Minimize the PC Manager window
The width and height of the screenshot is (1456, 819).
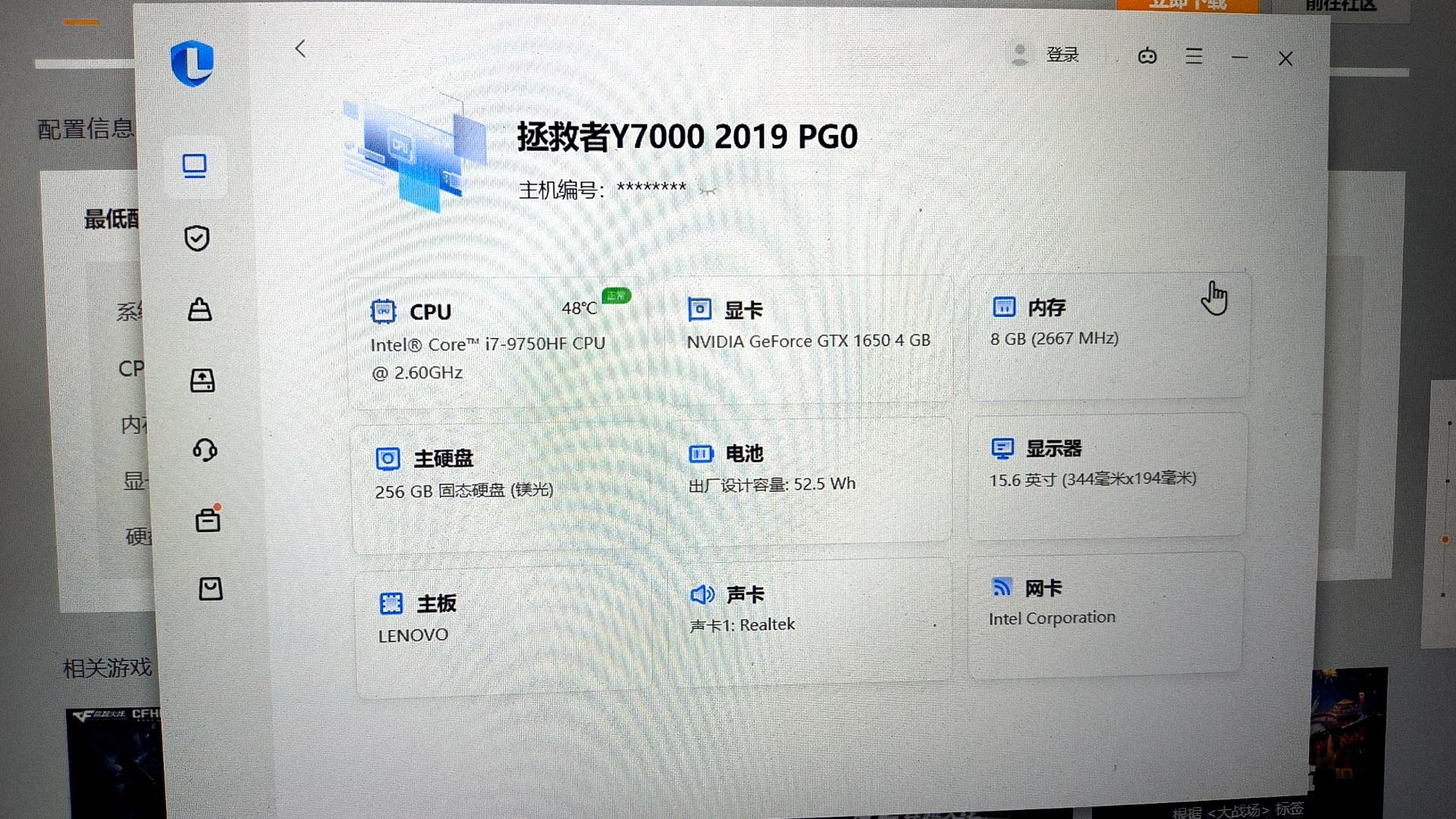[x=1240, y=58]
